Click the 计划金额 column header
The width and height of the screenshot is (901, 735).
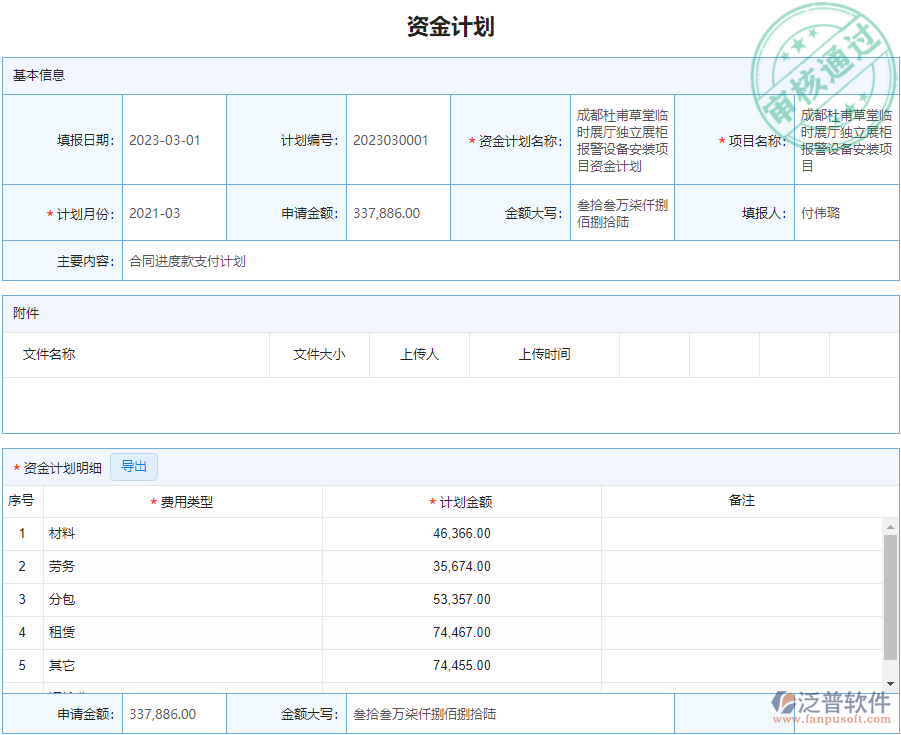460,502
